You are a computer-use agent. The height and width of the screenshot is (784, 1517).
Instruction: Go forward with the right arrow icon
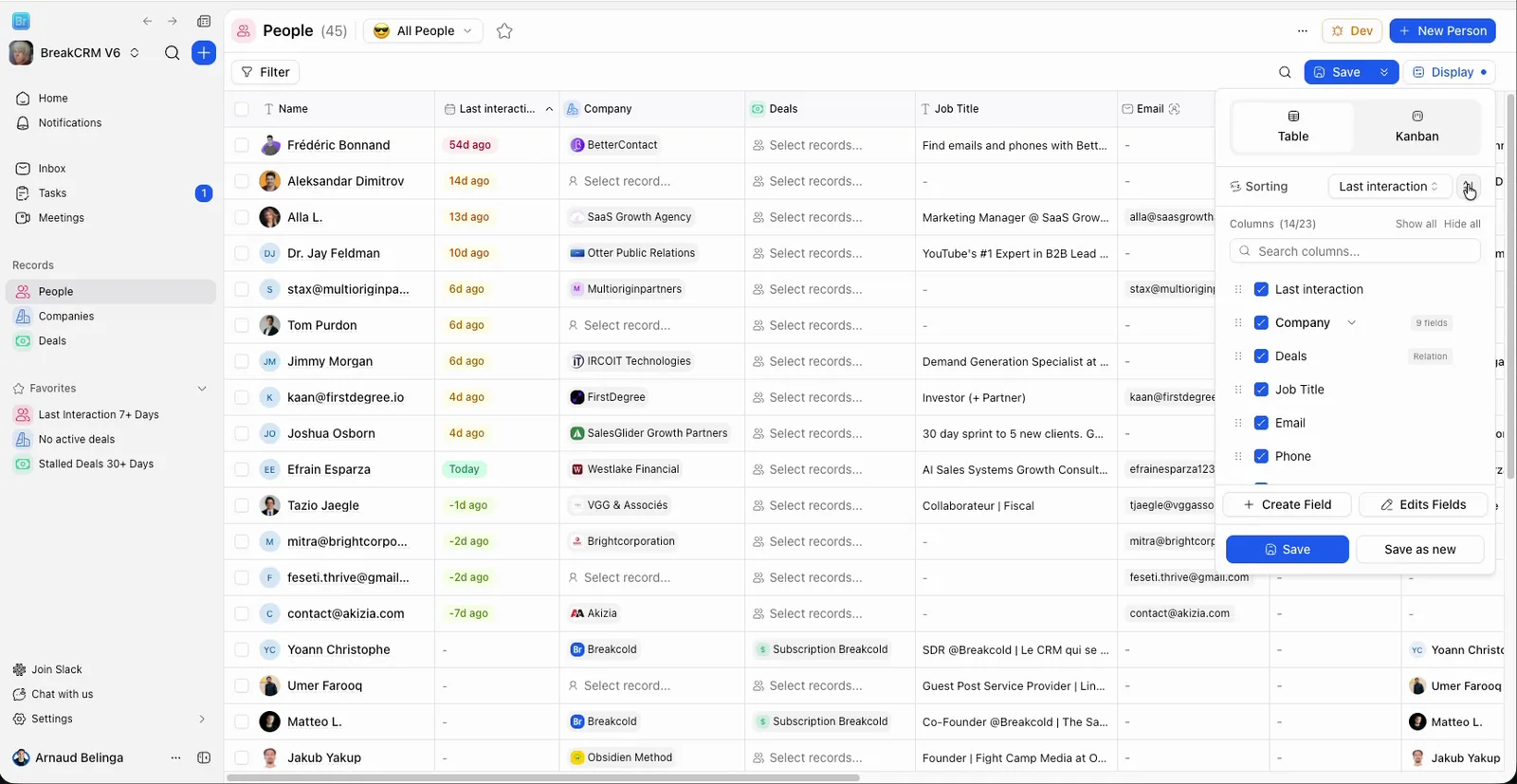click(172, 21)
